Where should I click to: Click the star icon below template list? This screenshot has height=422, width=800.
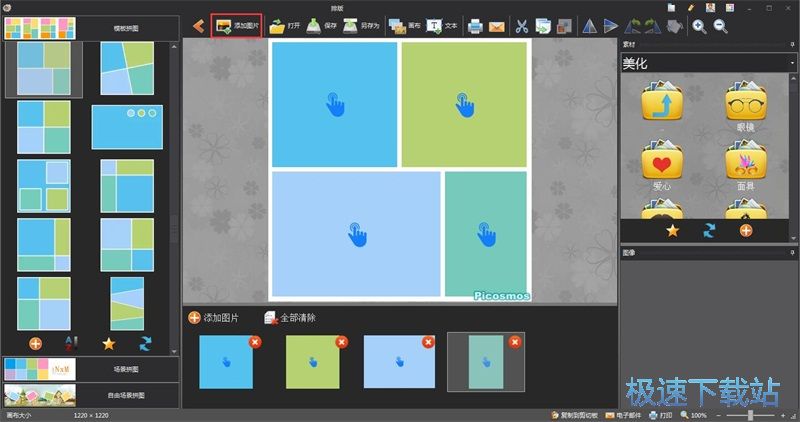click(x=108, y=343)
